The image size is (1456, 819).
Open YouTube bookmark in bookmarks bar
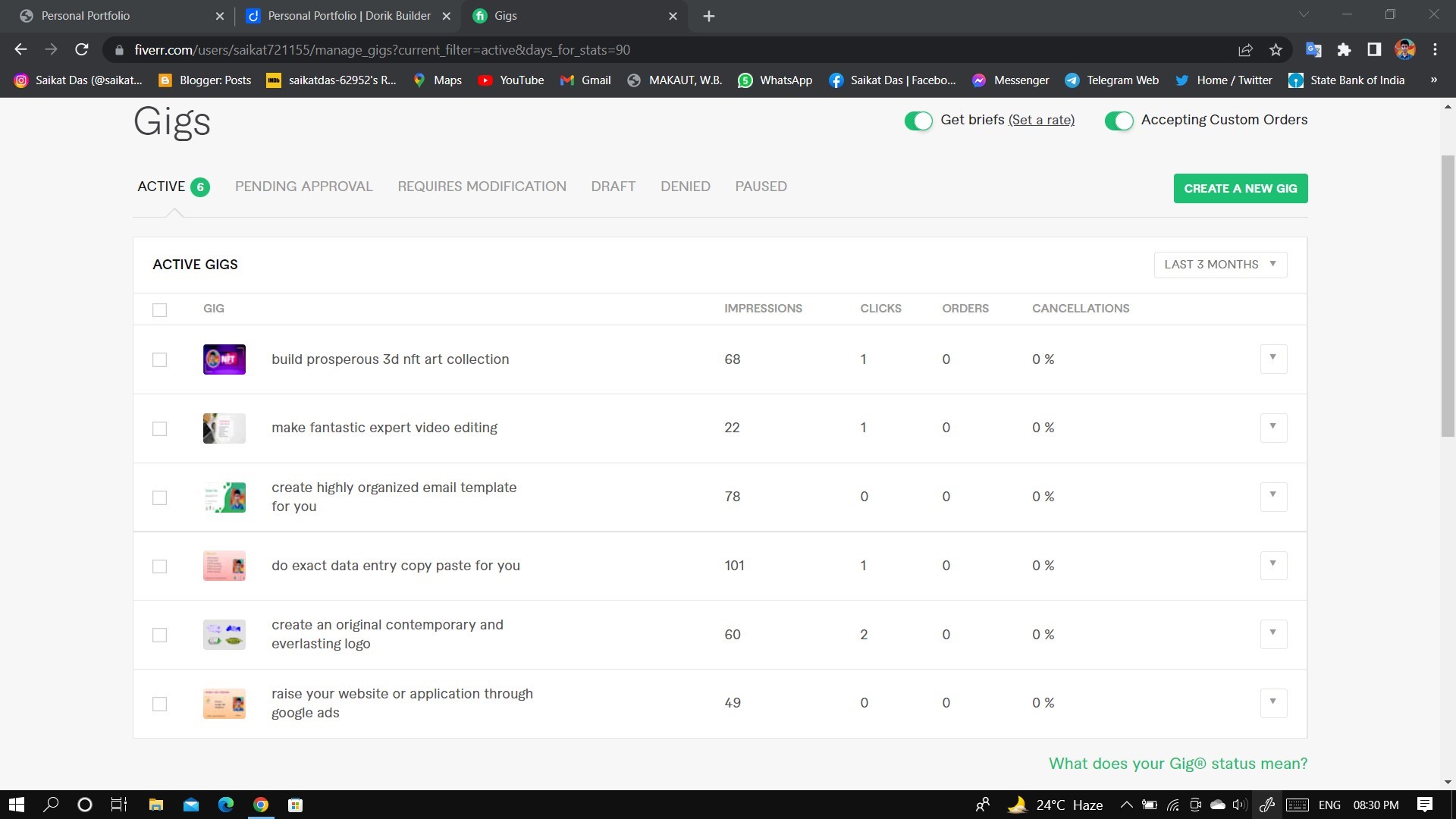(x=511, y=80)
